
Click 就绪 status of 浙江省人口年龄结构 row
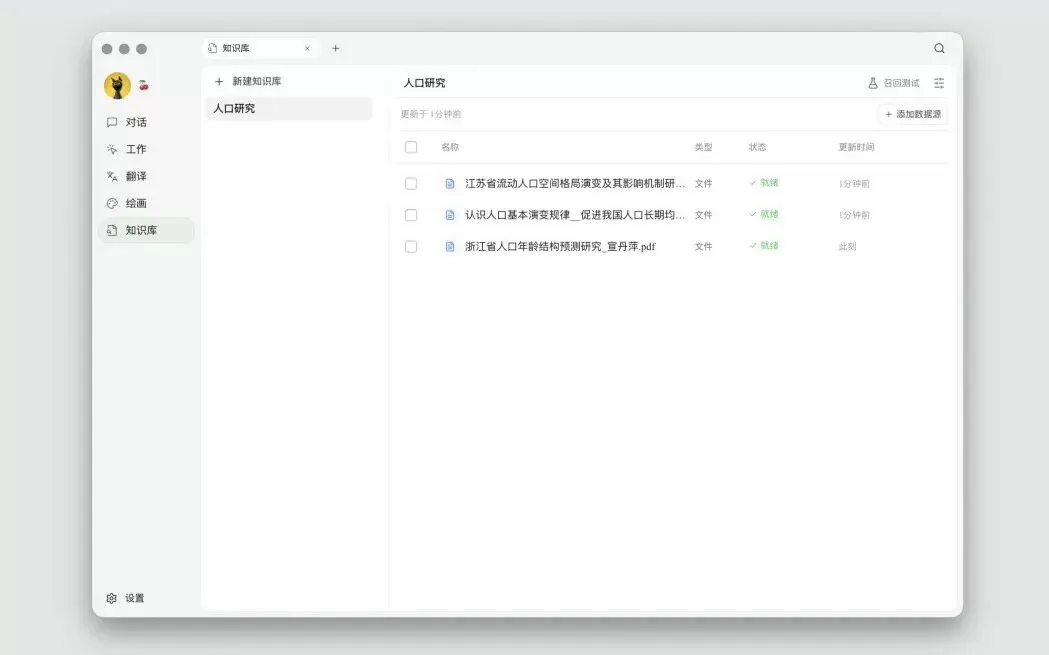click(764, 246)
